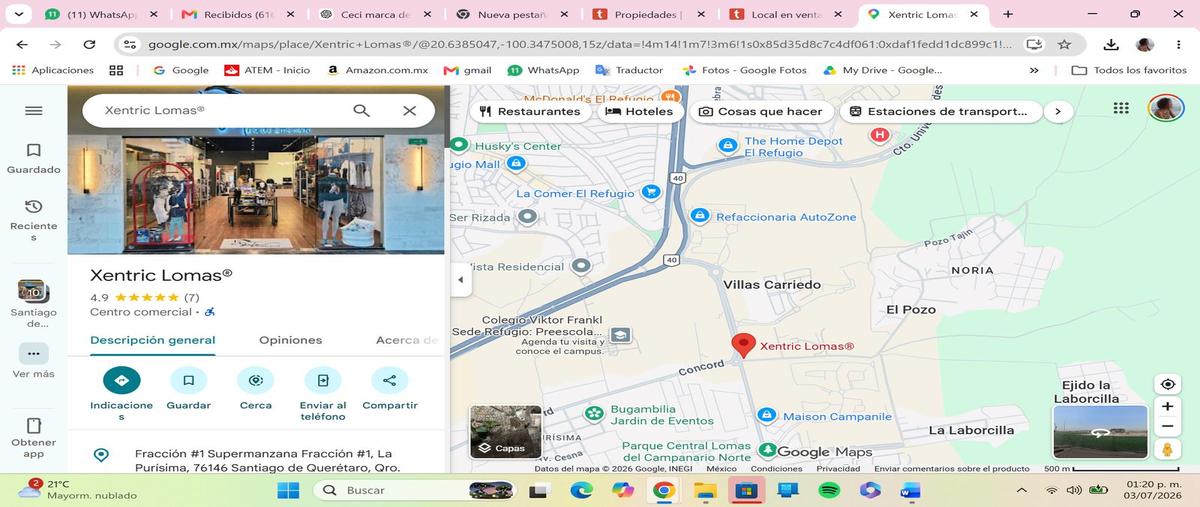
Task: Open the Santiago de... recent thumbnail
Action: point(33,304)
